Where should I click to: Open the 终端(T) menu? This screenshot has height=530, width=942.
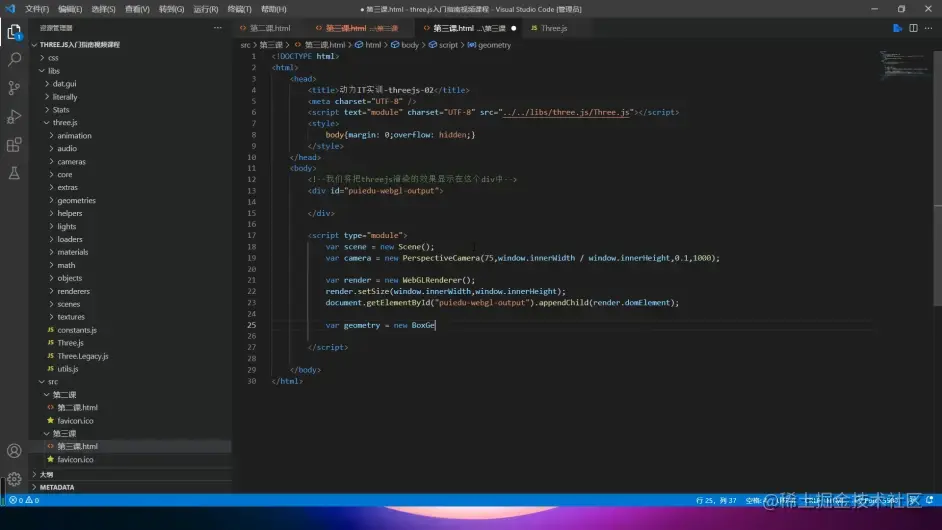click(x=239, y=9)
